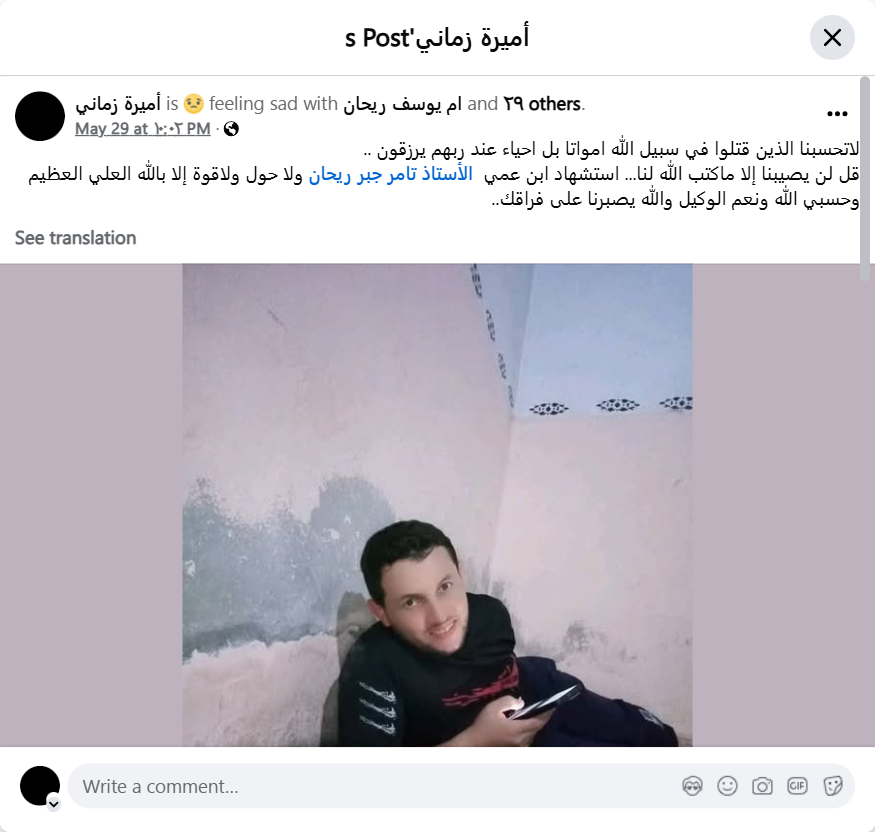Click the globe public-audience icon
This screenshot has width=875, height=832.
[231, 129]
